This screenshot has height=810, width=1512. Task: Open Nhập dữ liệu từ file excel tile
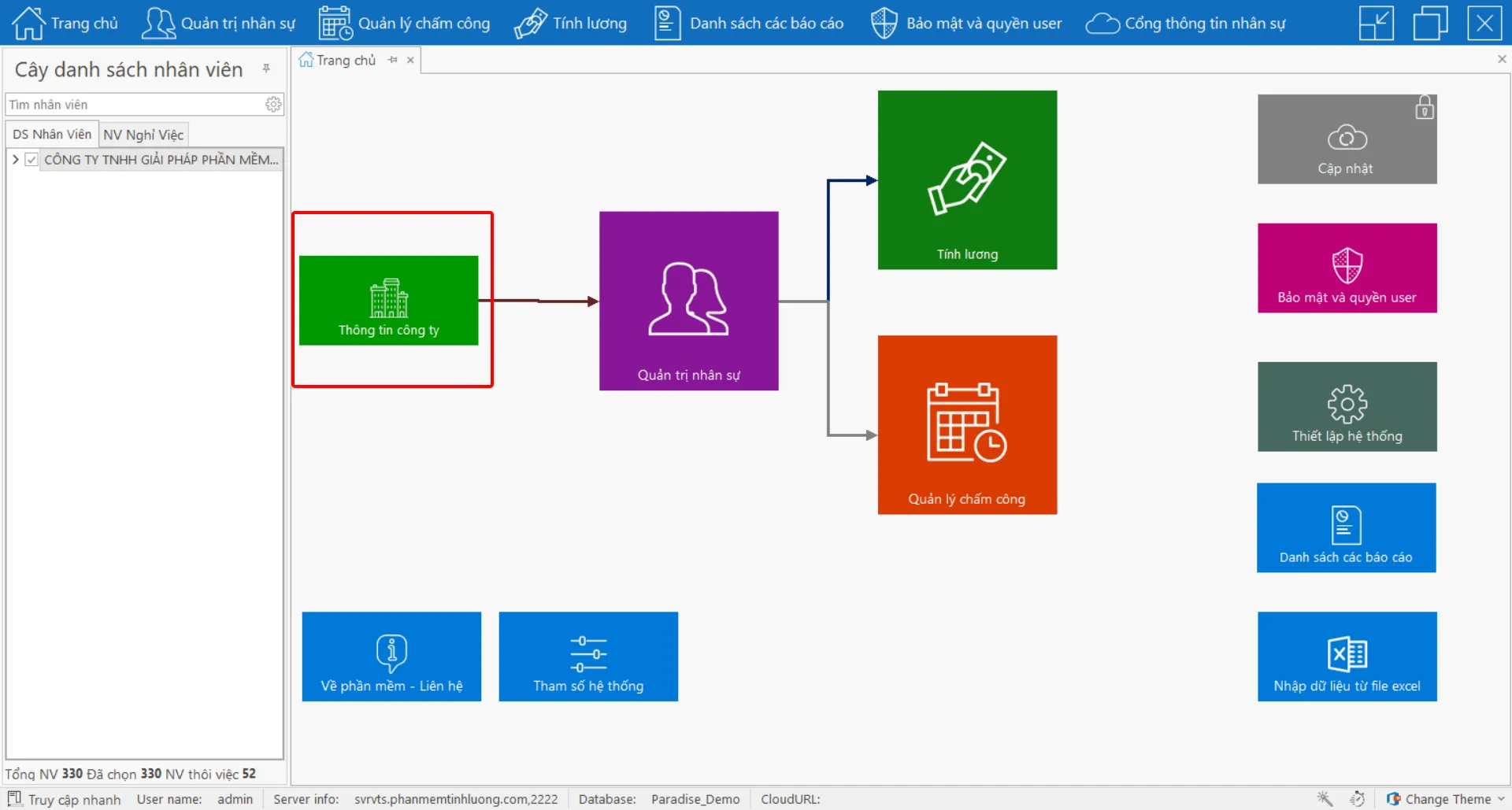(x=1347, y=657)
